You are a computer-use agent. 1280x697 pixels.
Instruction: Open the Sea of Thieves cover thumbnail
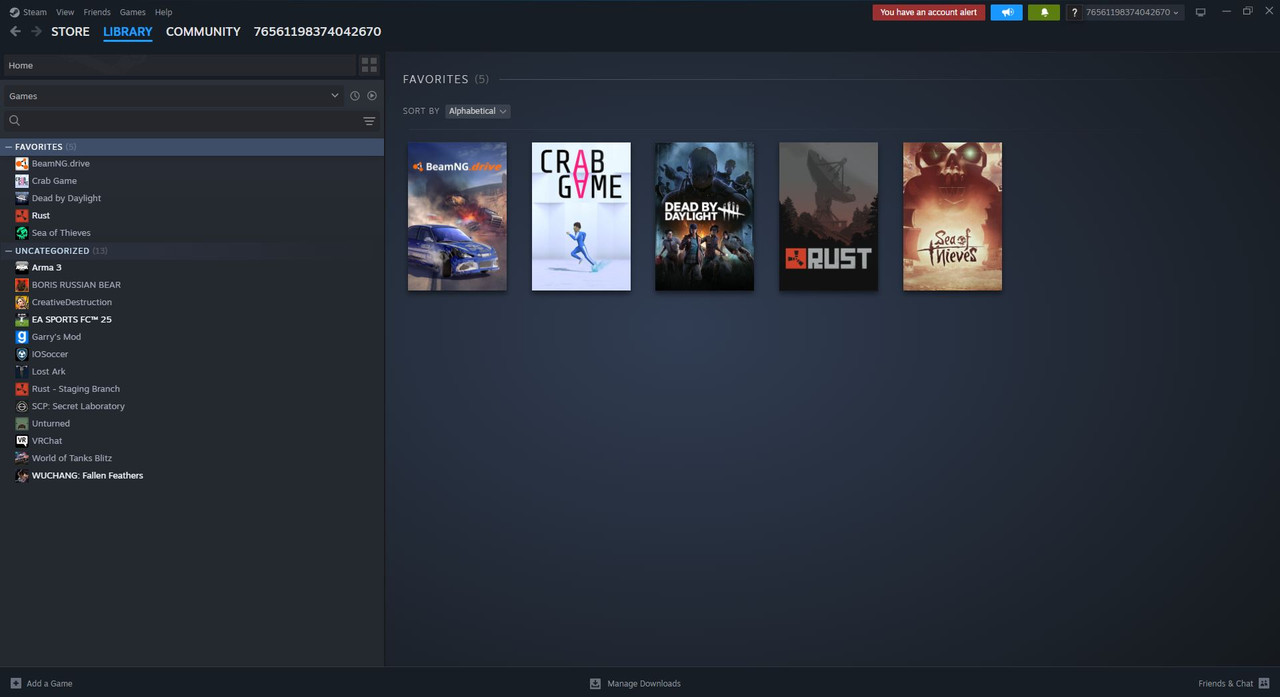coord(953,216)
